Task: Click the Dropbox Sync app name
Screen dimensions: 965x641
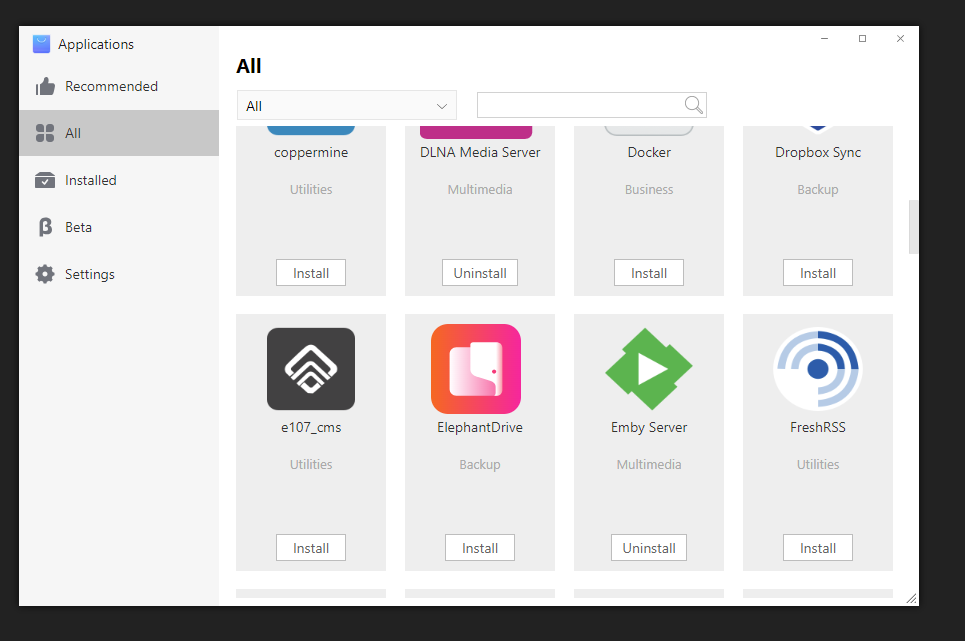Action: [x=817, y=153]
